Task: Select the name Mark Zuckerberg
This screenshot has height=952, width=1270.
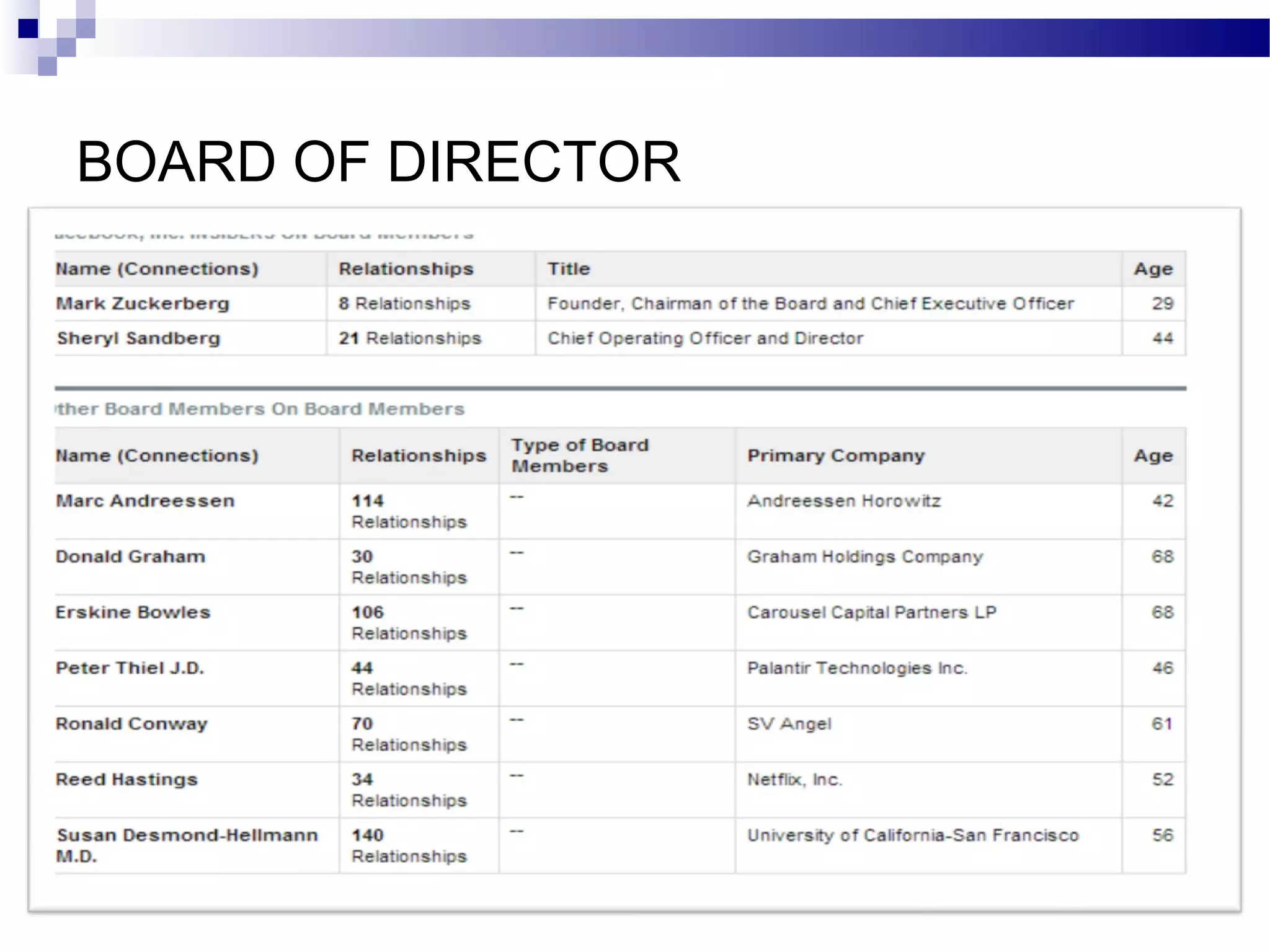Action: [x=143, y=304]
